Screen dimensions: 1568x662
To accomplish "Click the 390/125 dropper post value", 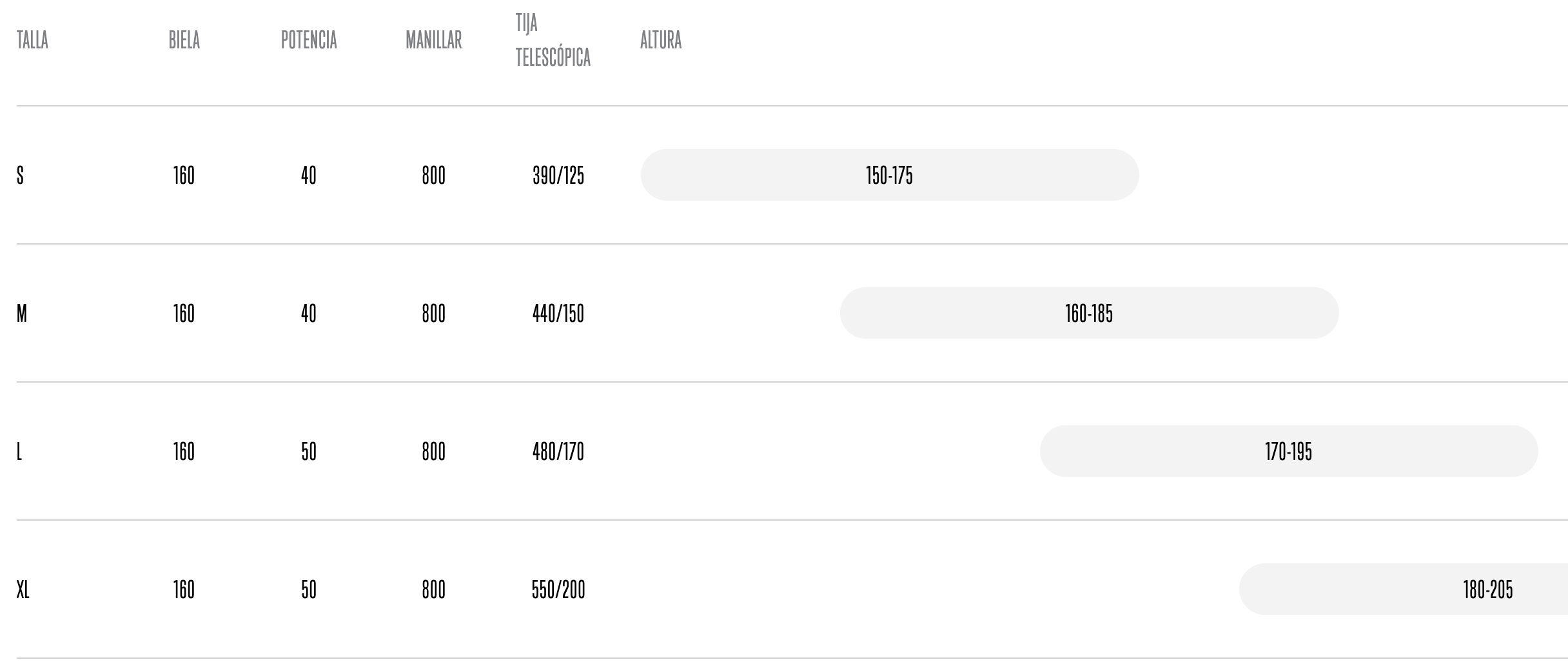I will pos(558,176).
